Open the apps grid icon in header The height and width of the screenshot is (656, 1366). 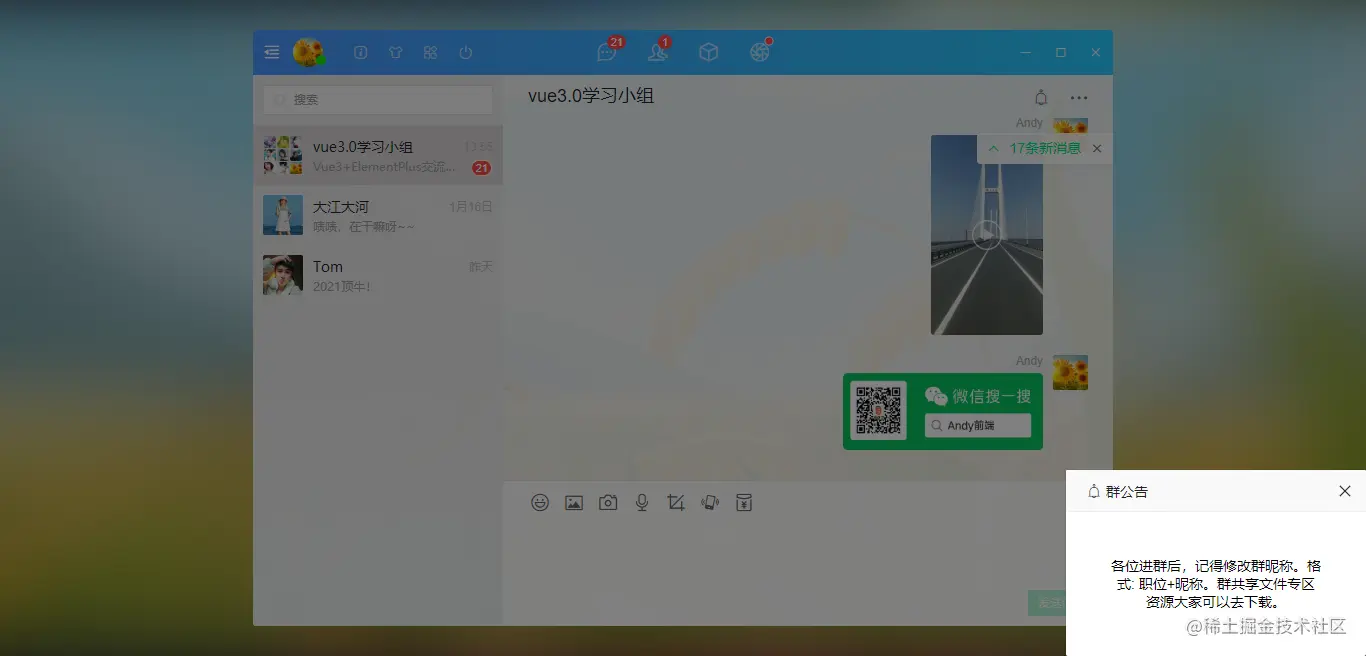point(430,52)
